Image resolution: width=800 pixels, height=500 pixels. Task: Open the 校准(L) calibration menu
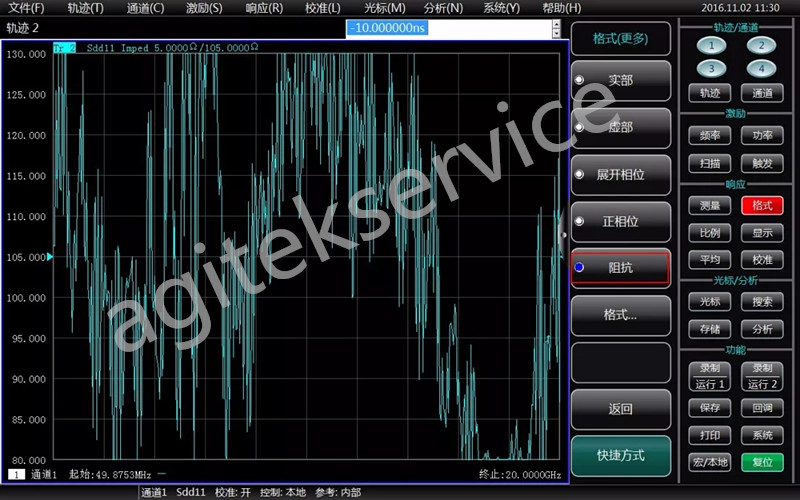(x=322, y=8)
